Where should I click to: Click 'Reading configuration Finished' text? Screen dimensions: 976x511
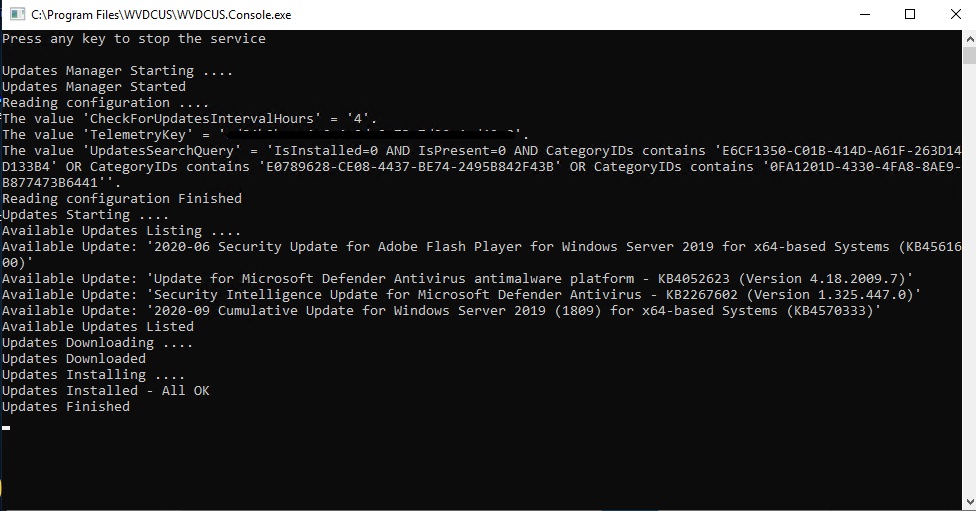122,199
